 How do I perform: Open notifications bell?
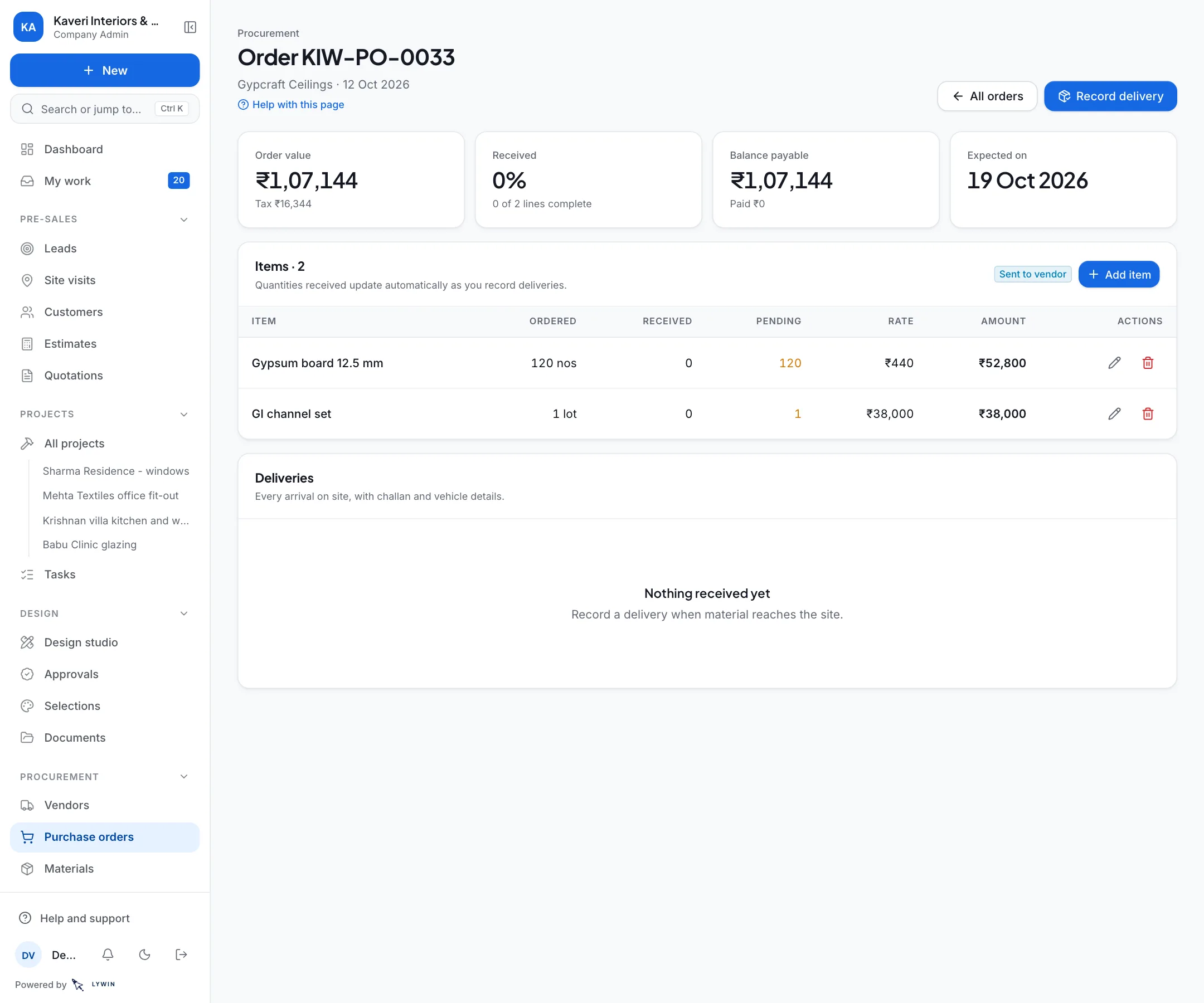tap(108, 955)
